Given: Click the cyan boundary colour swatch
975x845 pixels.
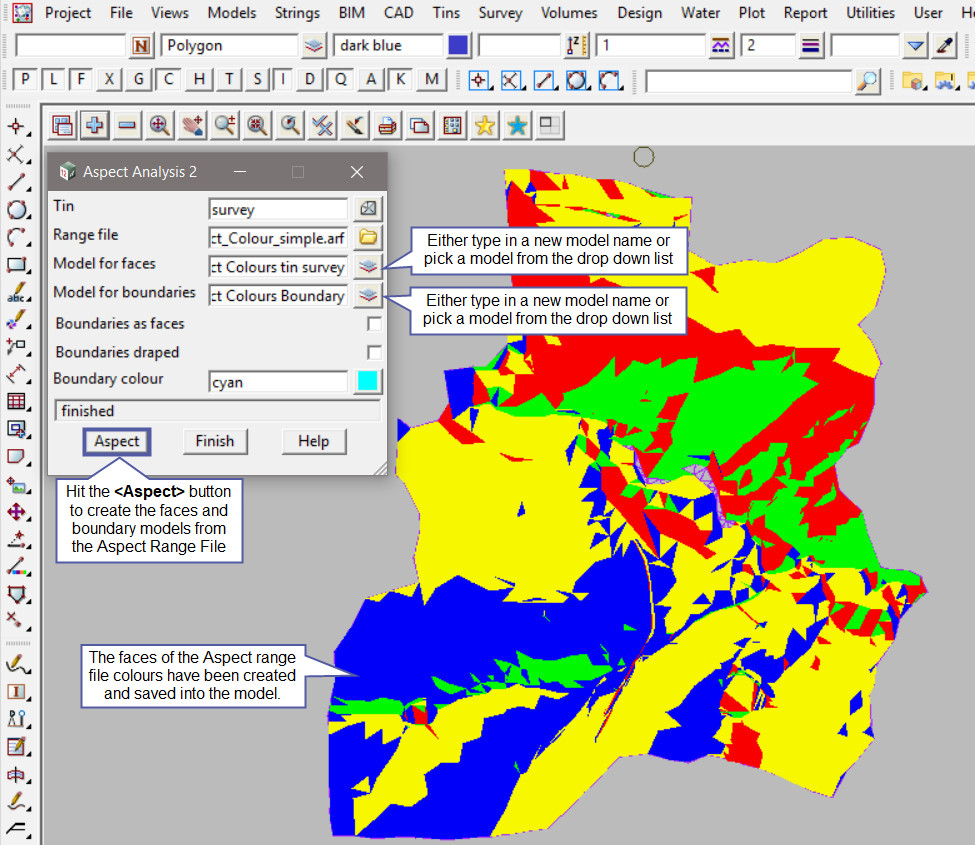Looking at the screenshot, I should click(x=368, y=381).
